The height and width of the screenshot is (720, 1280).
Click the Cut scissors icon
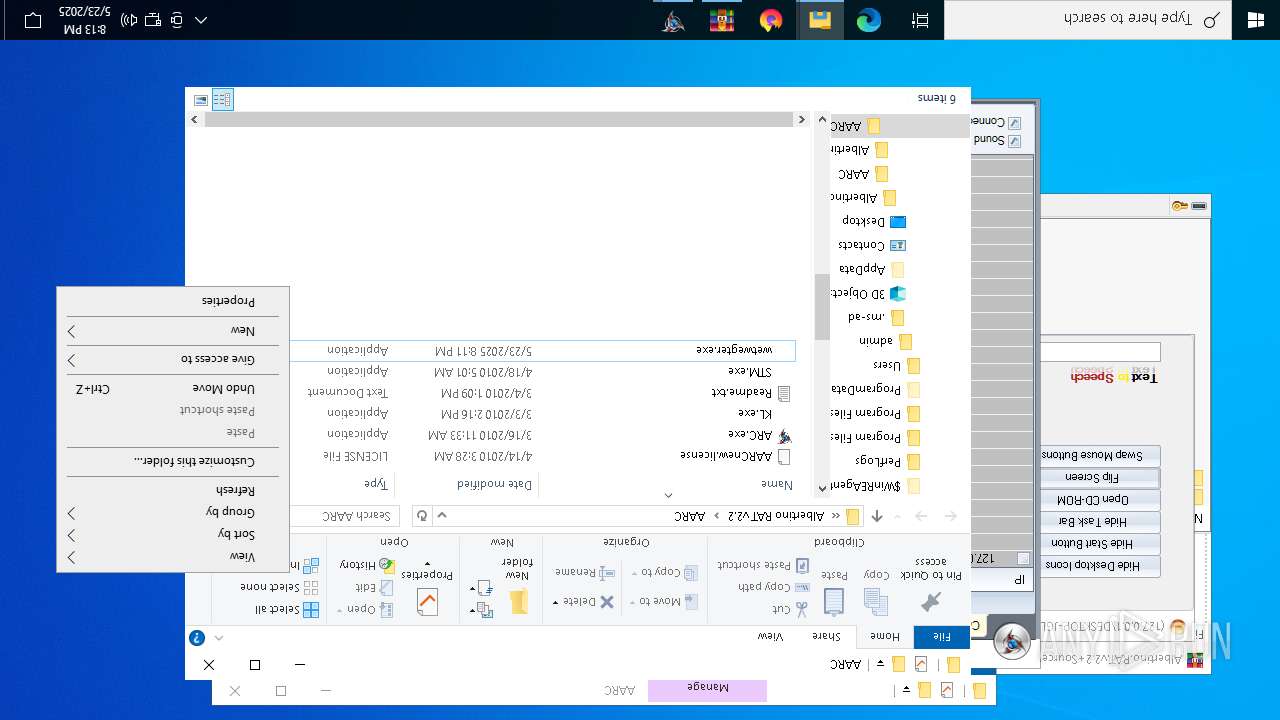(801, 608)
